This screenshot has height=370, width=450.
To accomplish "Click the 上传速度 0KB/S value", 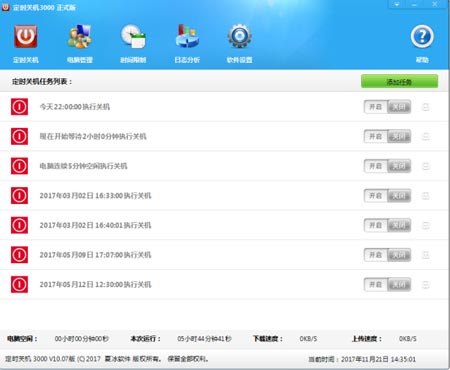I will pyautogui.click(x=408, y=339).
